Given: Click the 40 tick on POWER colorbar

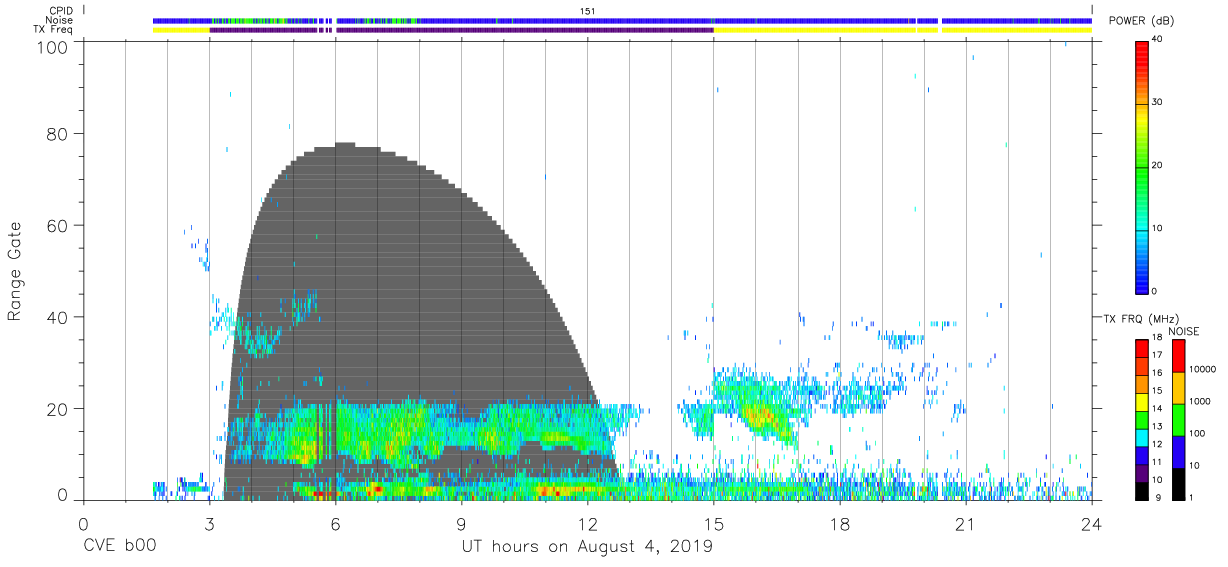Looking at the screenshot, I should click(1157, 39).
